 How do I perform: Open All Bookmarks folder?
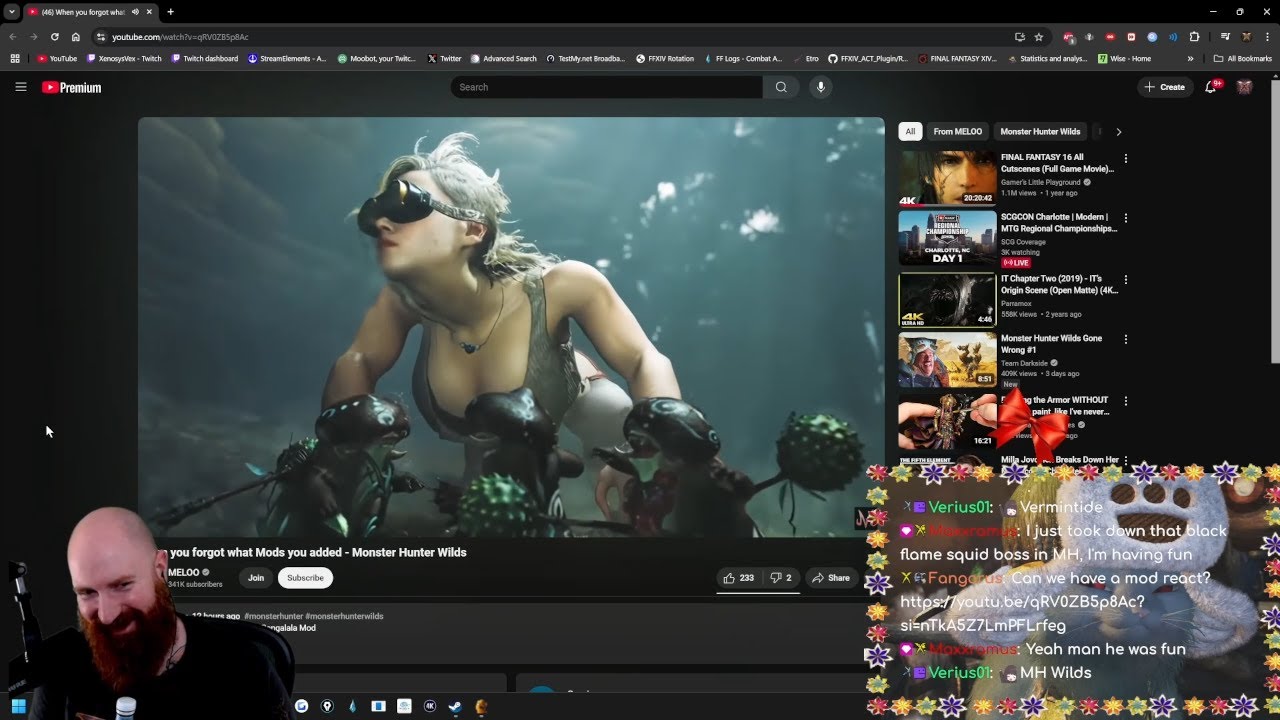tap(1243, 59)
